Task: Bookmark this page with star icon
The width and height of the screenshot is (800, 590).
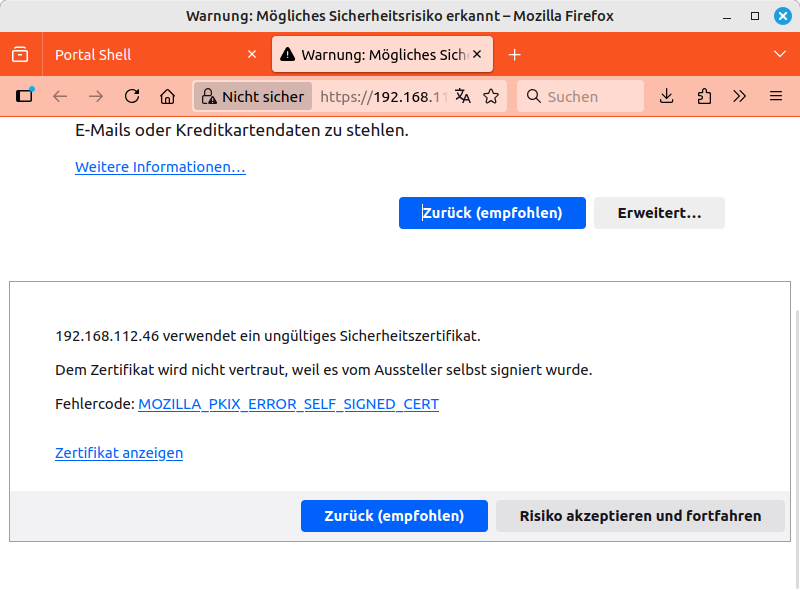Action: click(491, 96)
